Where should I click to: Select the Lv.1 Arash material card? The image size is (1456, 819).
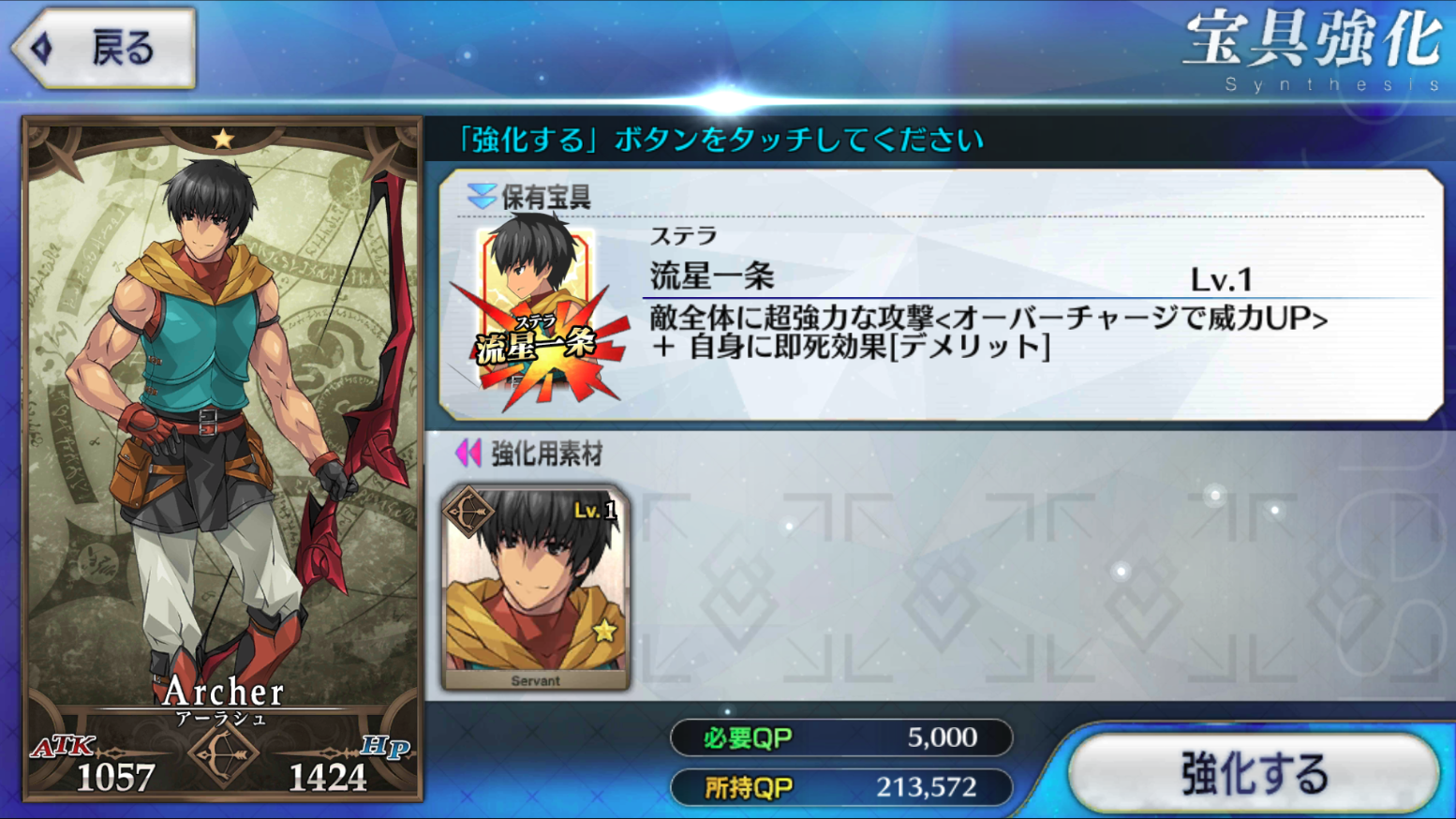[536, 588]
